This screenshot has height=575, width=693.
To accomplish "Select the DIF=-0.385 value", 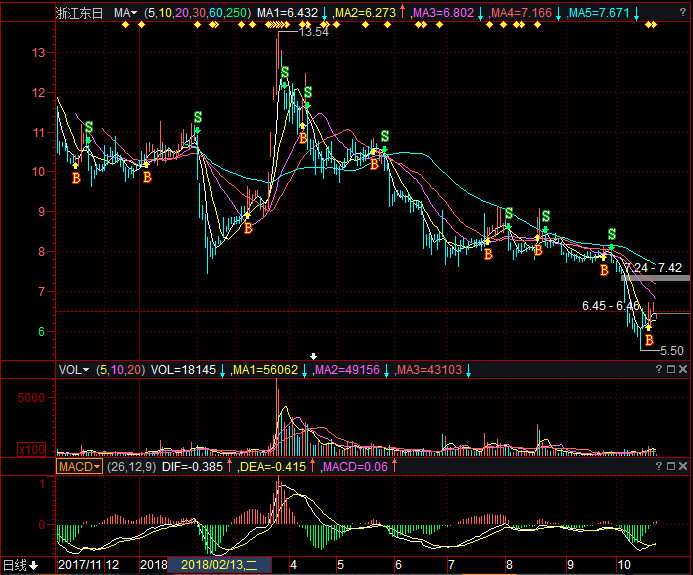I will click(x=192, y=467).
